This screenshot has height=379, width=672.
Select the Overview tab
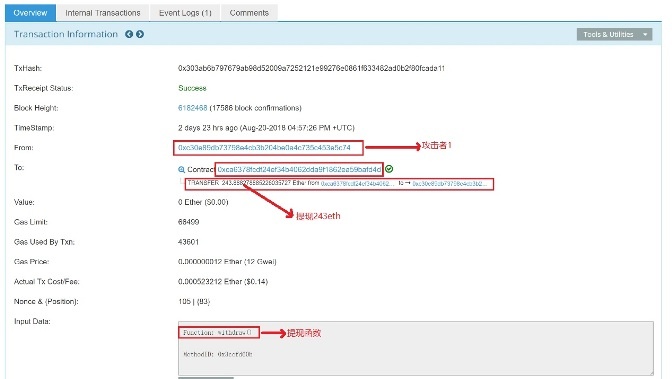point(30,13)
